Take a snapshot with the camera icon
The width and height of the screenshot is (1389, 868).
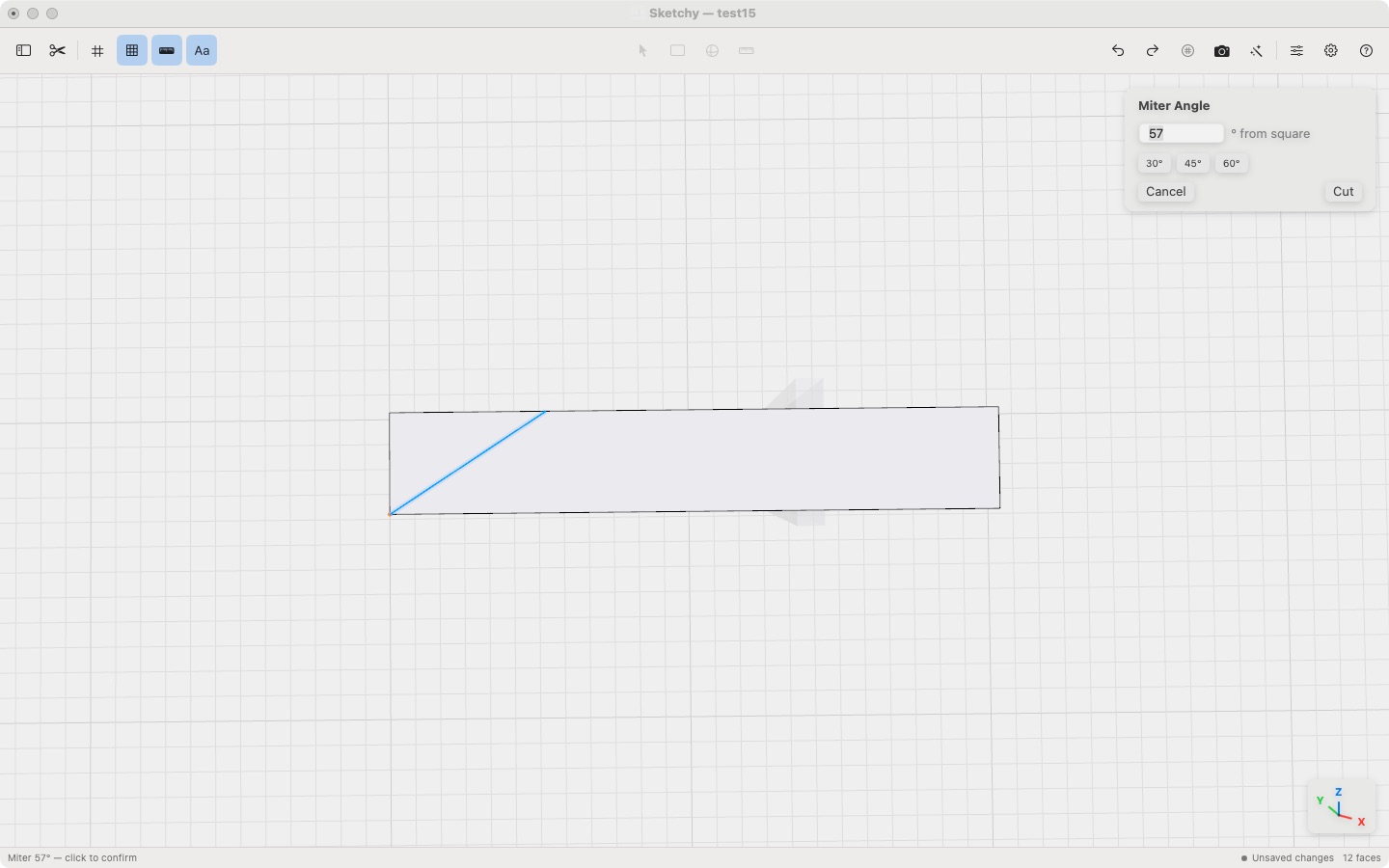[1222, 51]
